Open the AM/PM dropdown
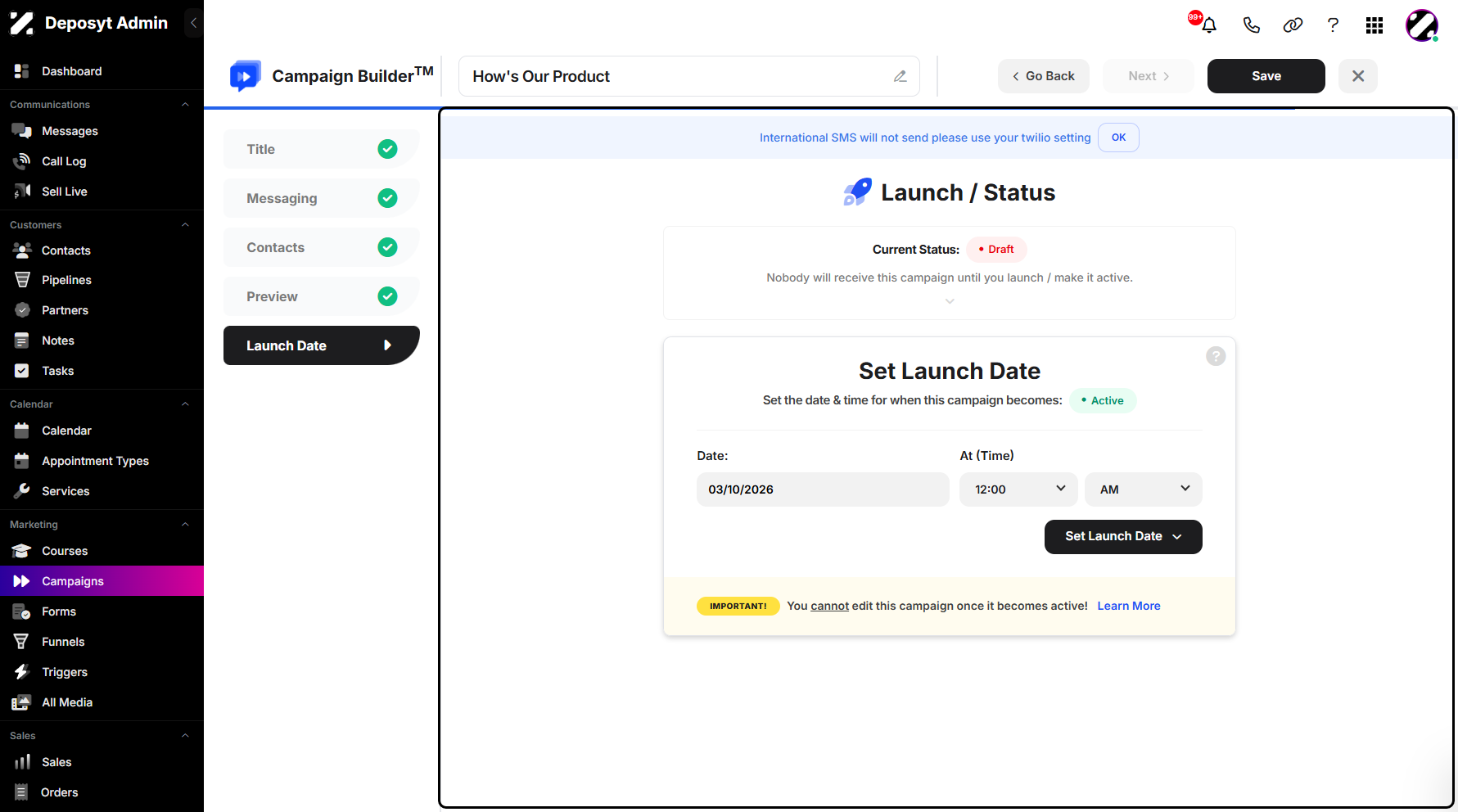1458x812 pixels. [1144, 489]
